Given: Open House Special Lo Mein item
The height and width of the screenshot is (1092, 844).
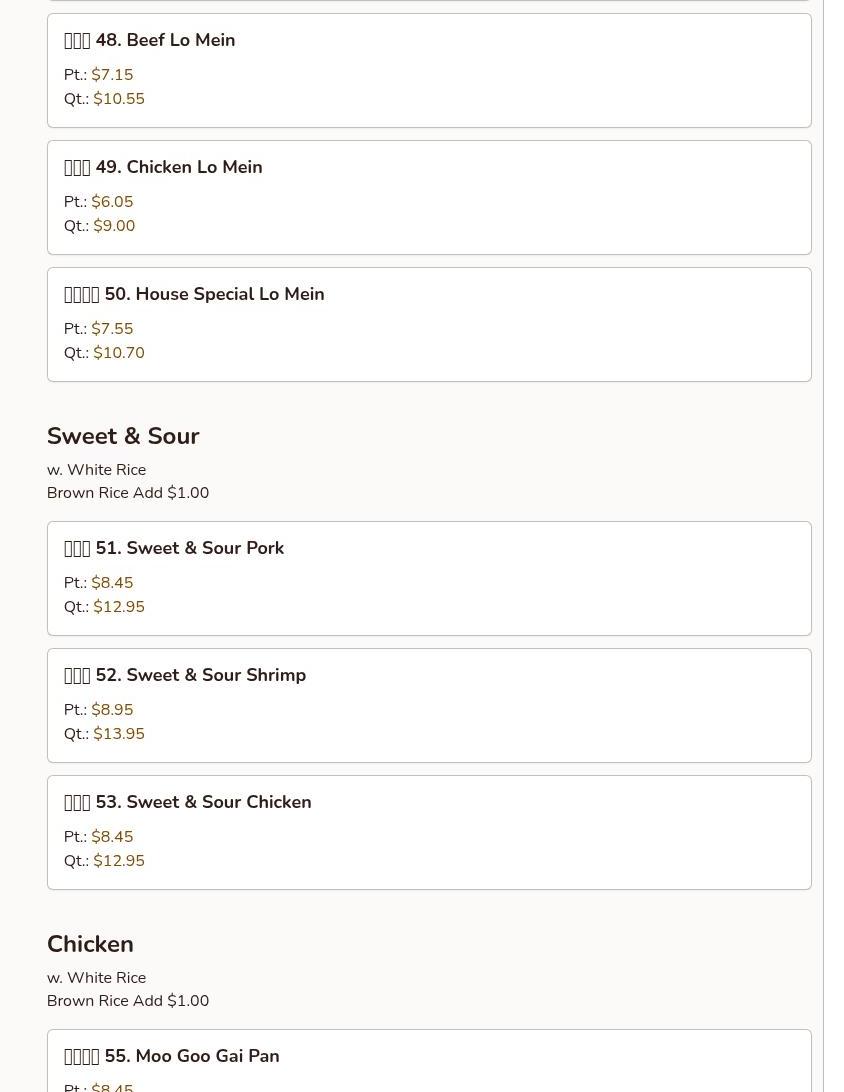Looking at the screenshot, I should coord(194,295).
